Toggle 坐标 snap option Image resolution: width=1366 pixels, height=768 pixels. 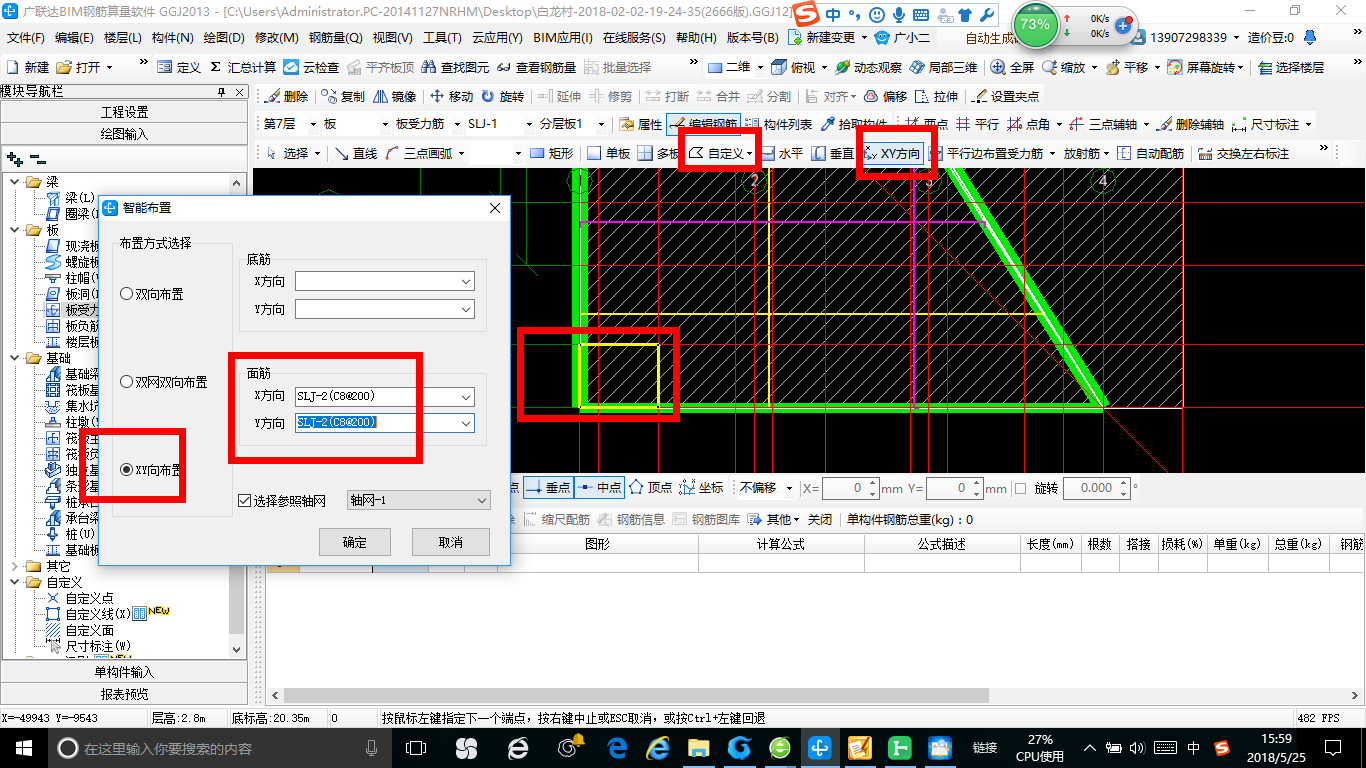pos(701,487)
